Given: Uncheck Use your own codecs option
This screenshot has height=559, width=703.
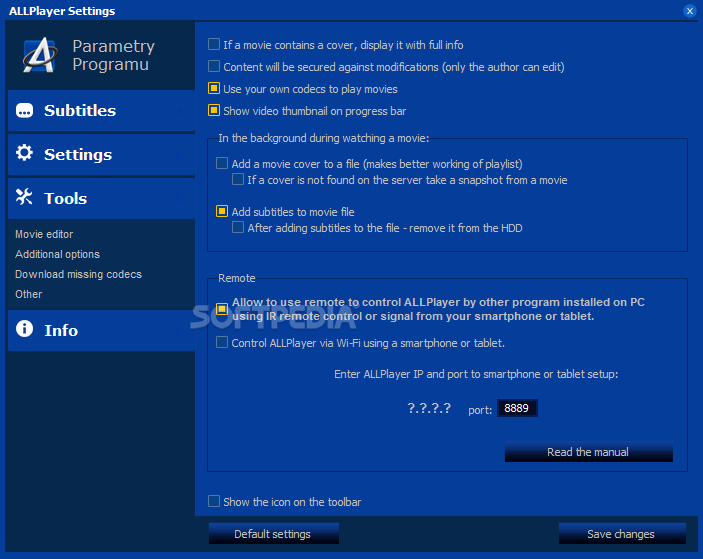Looking at the screenshot, I should coord(214,88).
